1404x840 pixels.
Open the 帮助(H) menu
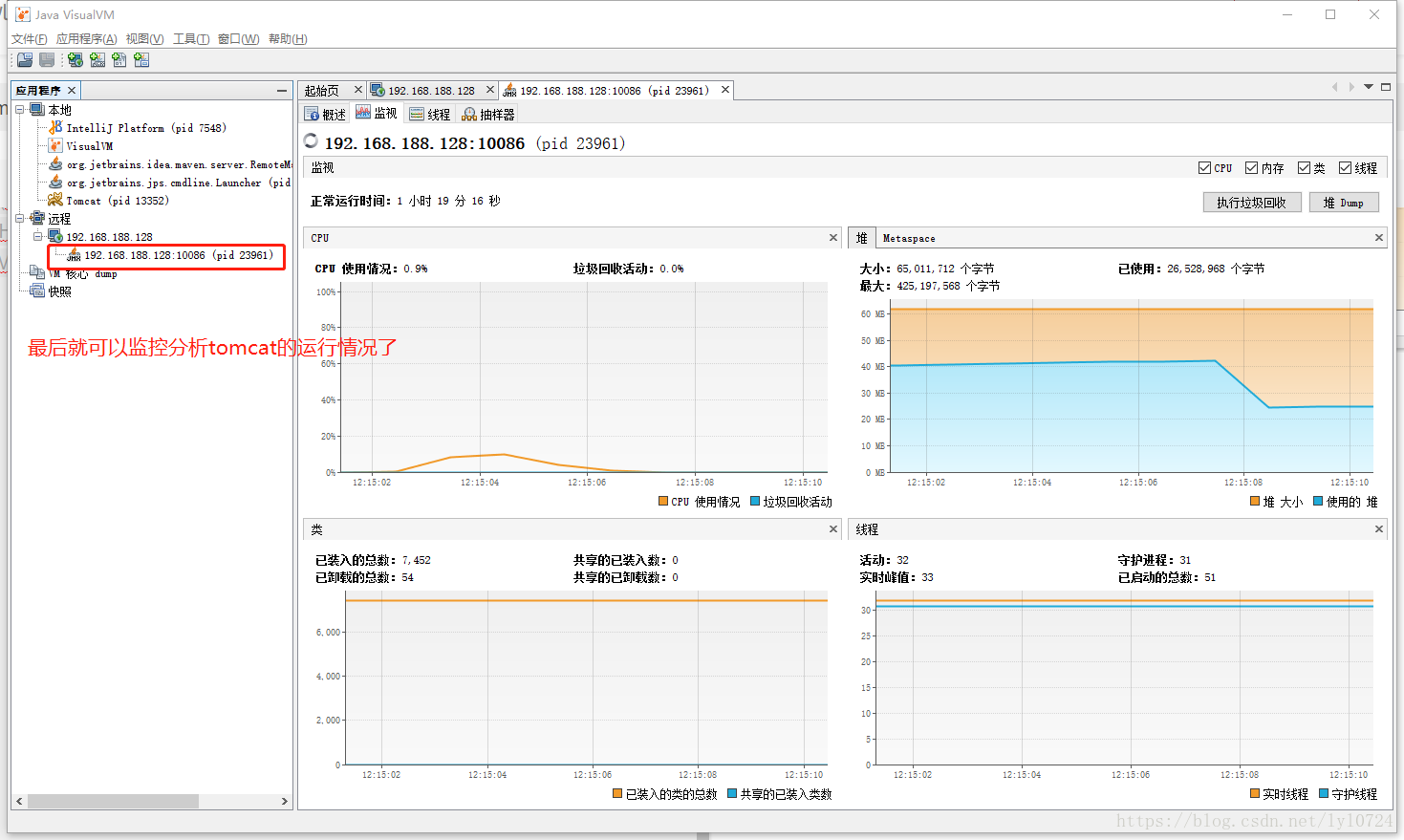pyautogui.click(x=288, y=39)
